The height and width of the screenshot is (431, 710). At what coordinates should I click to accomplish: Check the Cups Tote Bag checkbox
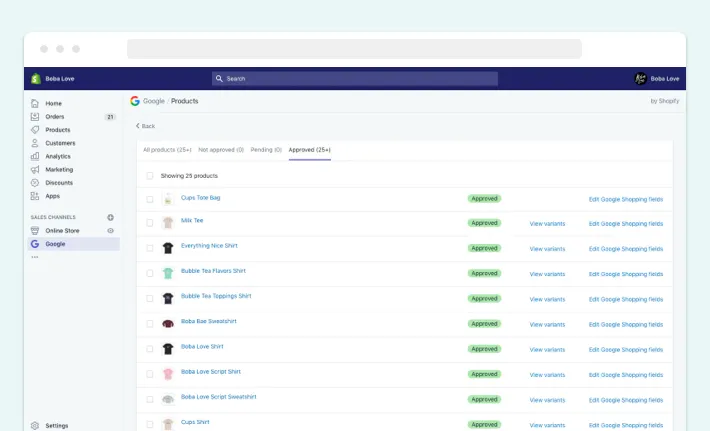(x=150, y=199)
